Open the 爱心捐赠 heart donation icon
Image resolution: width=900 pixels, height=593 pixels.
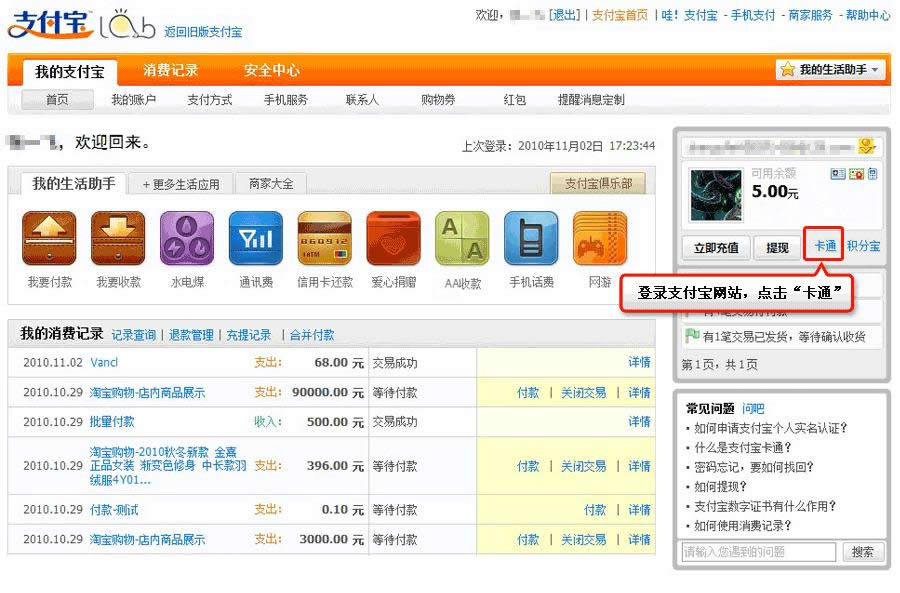[x=394, y=239]
